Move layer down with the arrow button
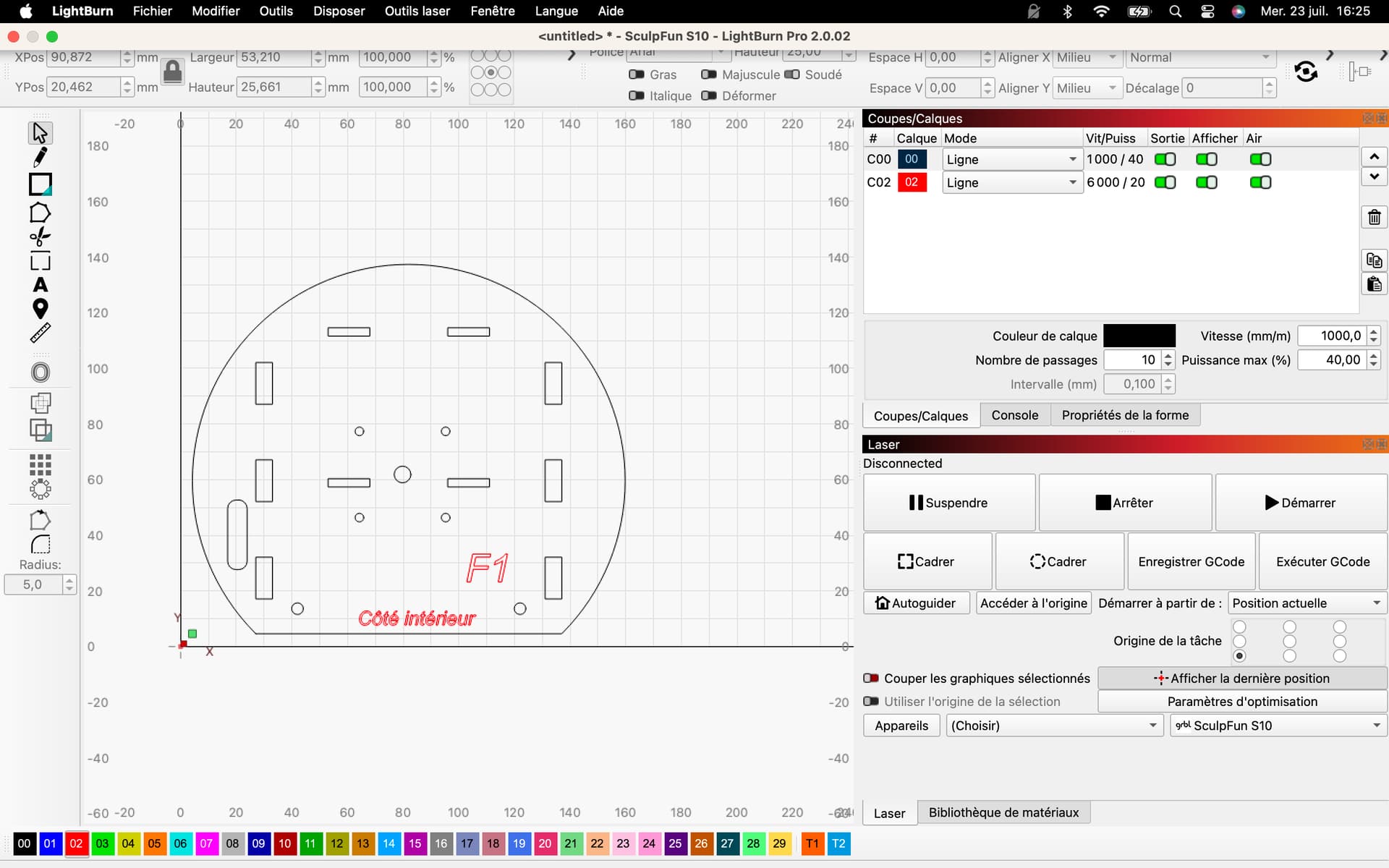1389x868 pixels. click(x=1374, y=176)
